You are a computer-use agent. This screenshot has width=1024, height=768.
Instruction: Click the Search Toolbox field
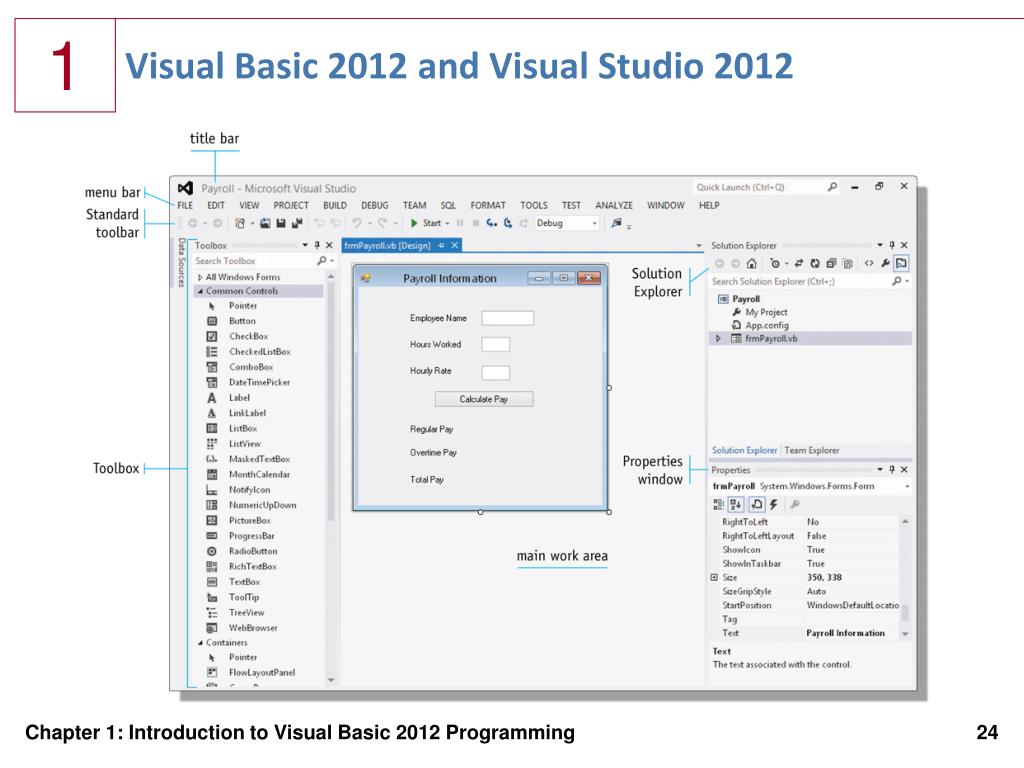coord(264,261)
